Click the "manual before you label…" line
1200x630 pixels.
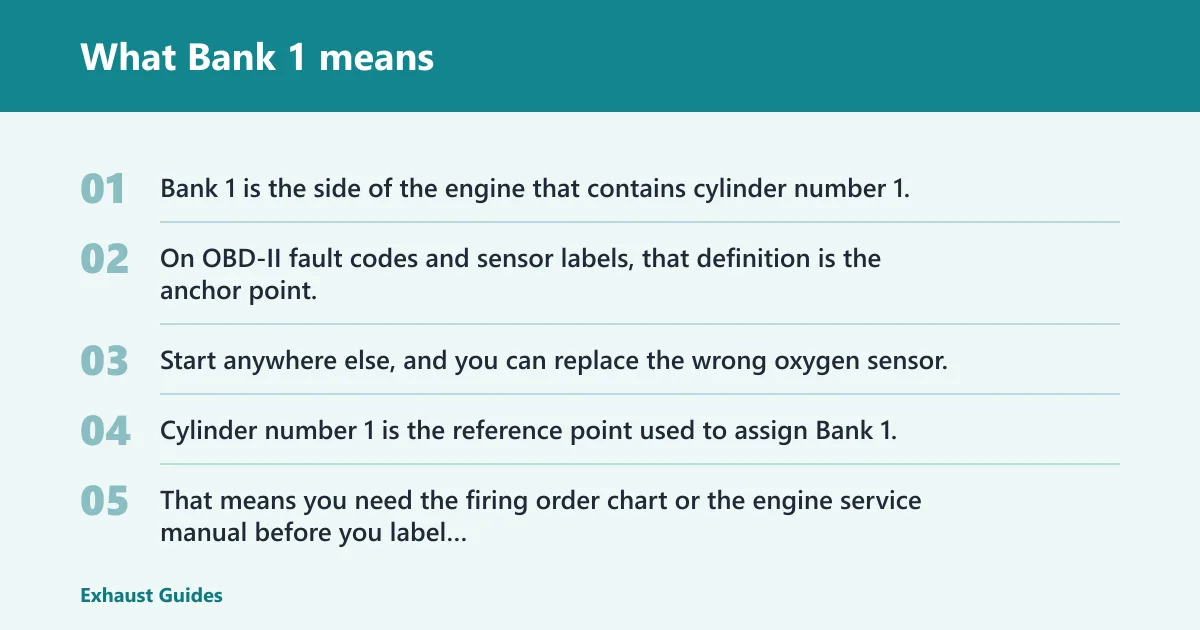pyautogui.click(x=313, y=533)
